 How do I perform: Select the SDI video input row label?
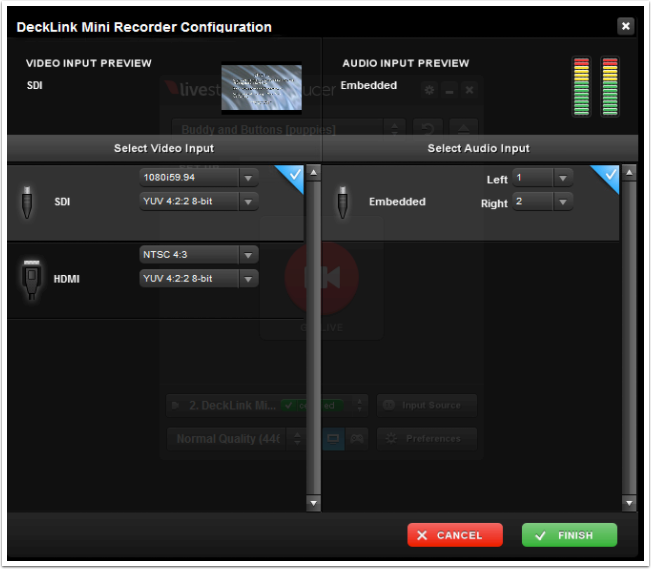pos(62,202)
